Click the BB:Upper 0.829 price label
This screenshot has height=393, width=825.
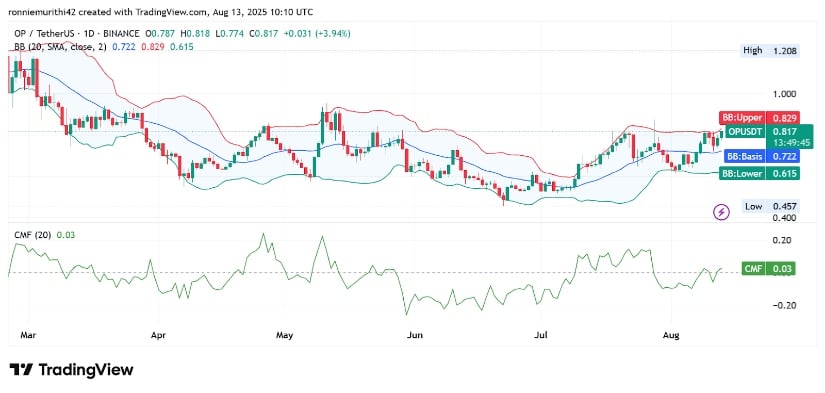(x=760, y=118)
